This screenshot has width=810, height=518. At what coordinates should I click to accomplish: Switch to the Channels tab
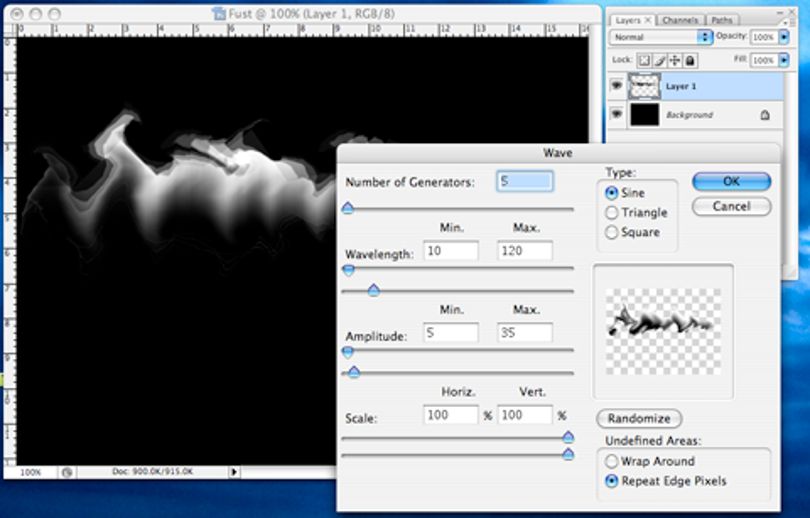click(x=679, y=20)
